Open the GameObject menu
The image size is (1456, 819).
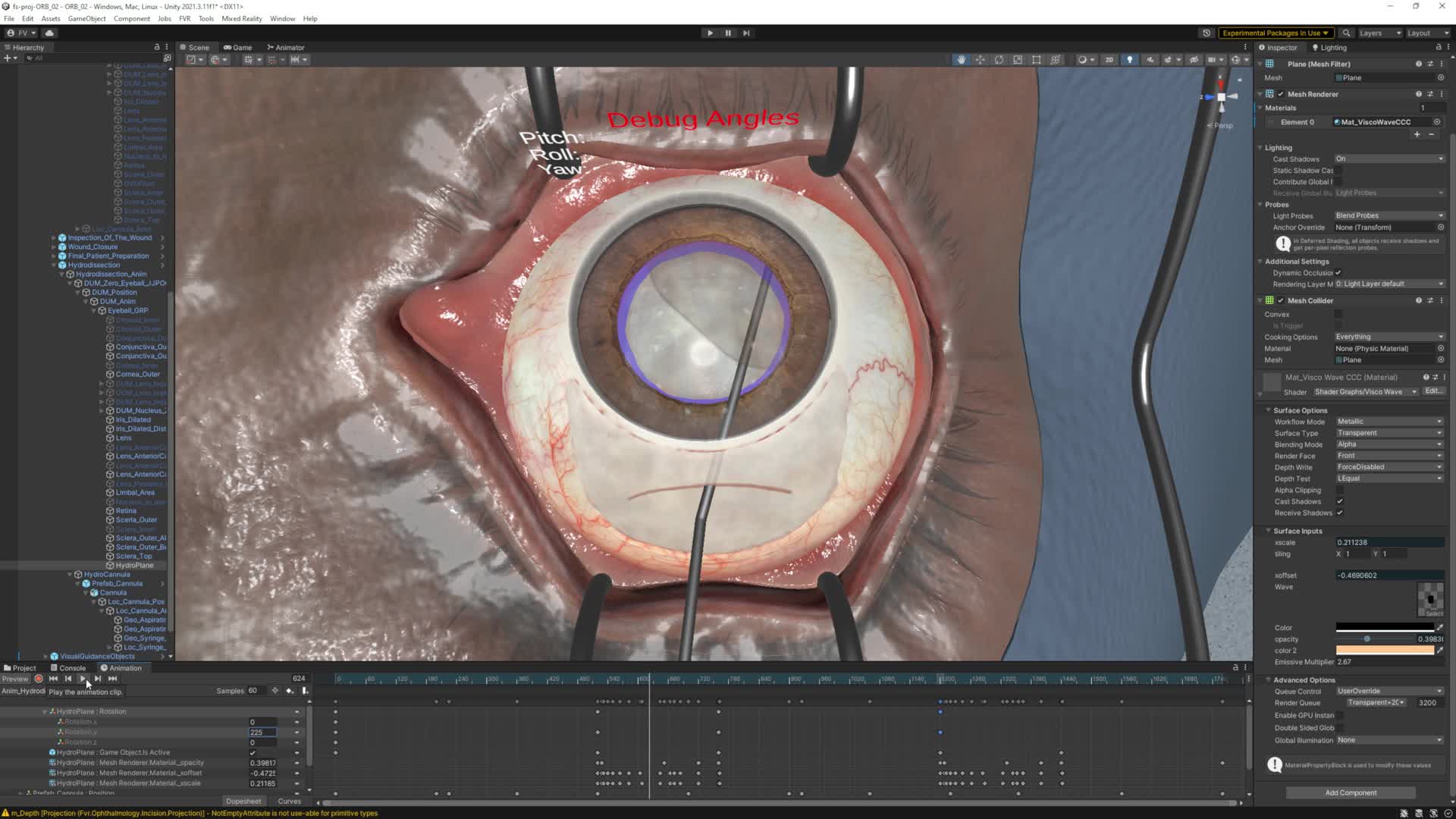(86, 18)
